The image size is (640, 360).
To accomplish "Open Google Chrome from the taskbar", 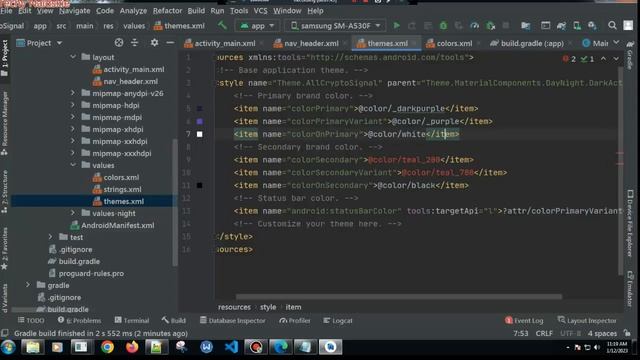I will [107, 347].
